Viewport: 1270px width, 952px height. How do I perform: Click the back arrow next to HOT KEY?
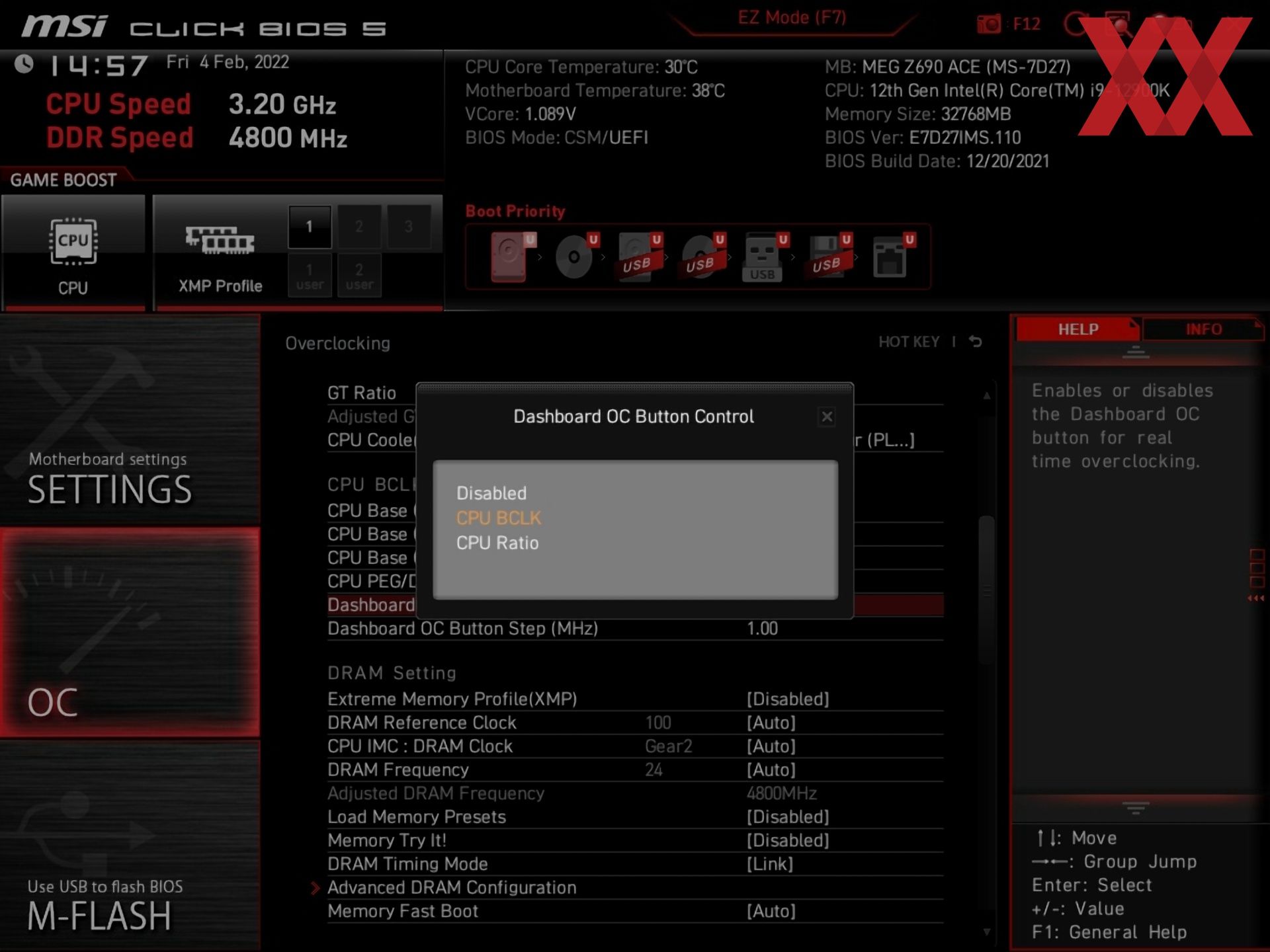pos(976,342)
